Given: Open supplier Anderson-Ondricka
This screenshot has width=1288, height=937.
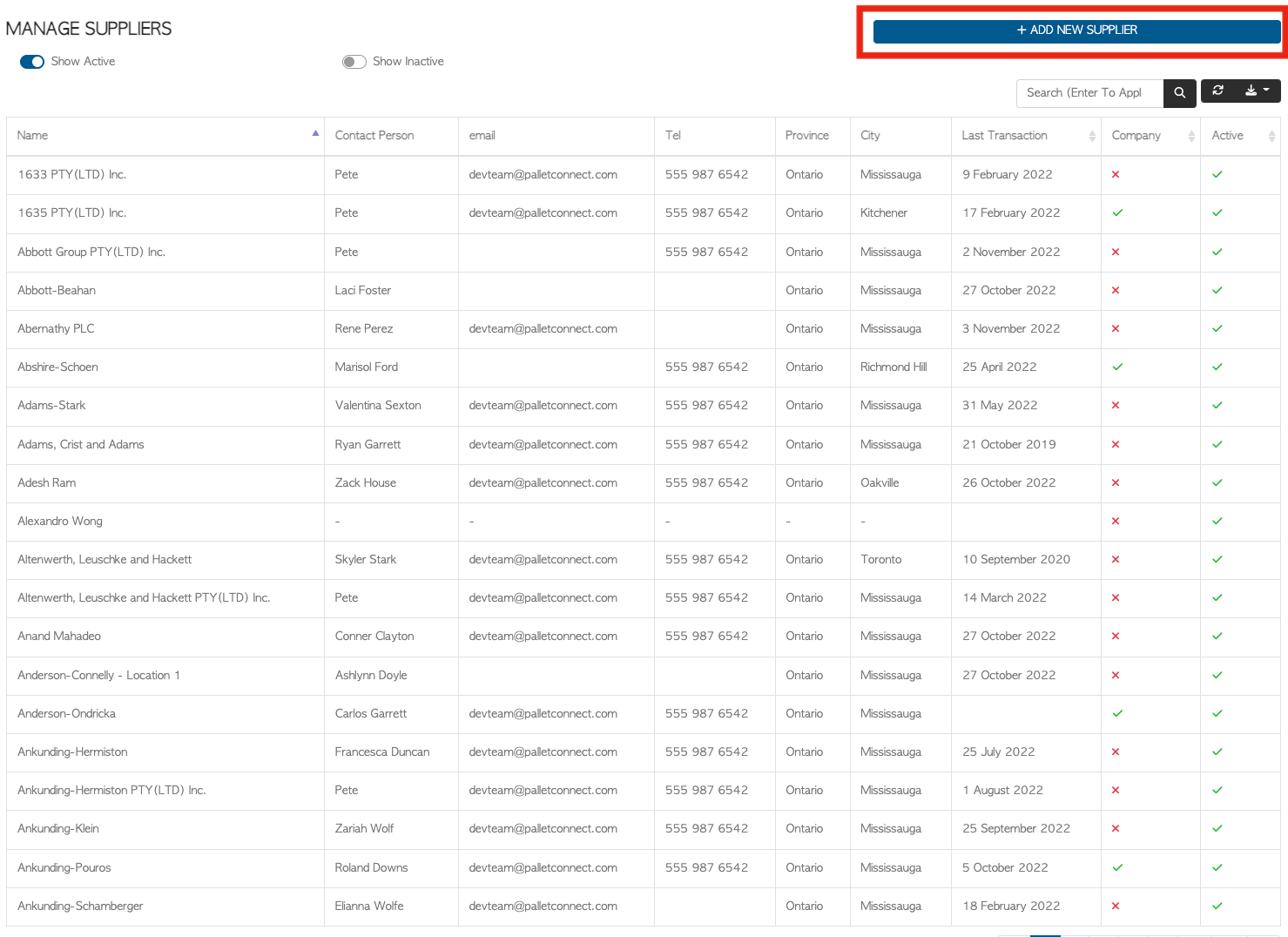Looking at the screenshot, I should 67,714.
